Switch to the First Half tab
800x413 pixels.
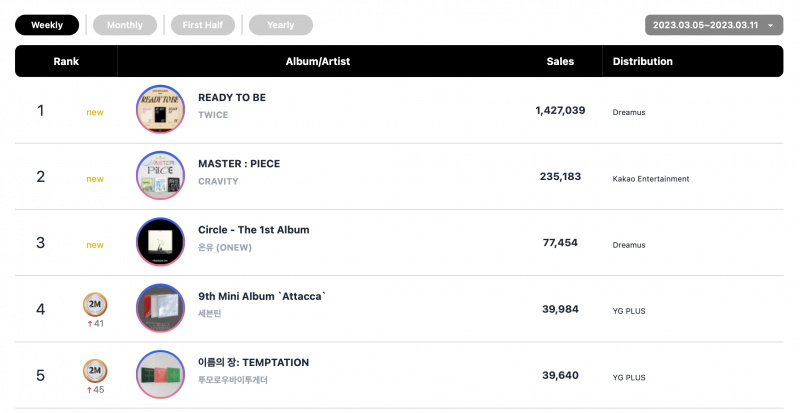tap(203, 25)
